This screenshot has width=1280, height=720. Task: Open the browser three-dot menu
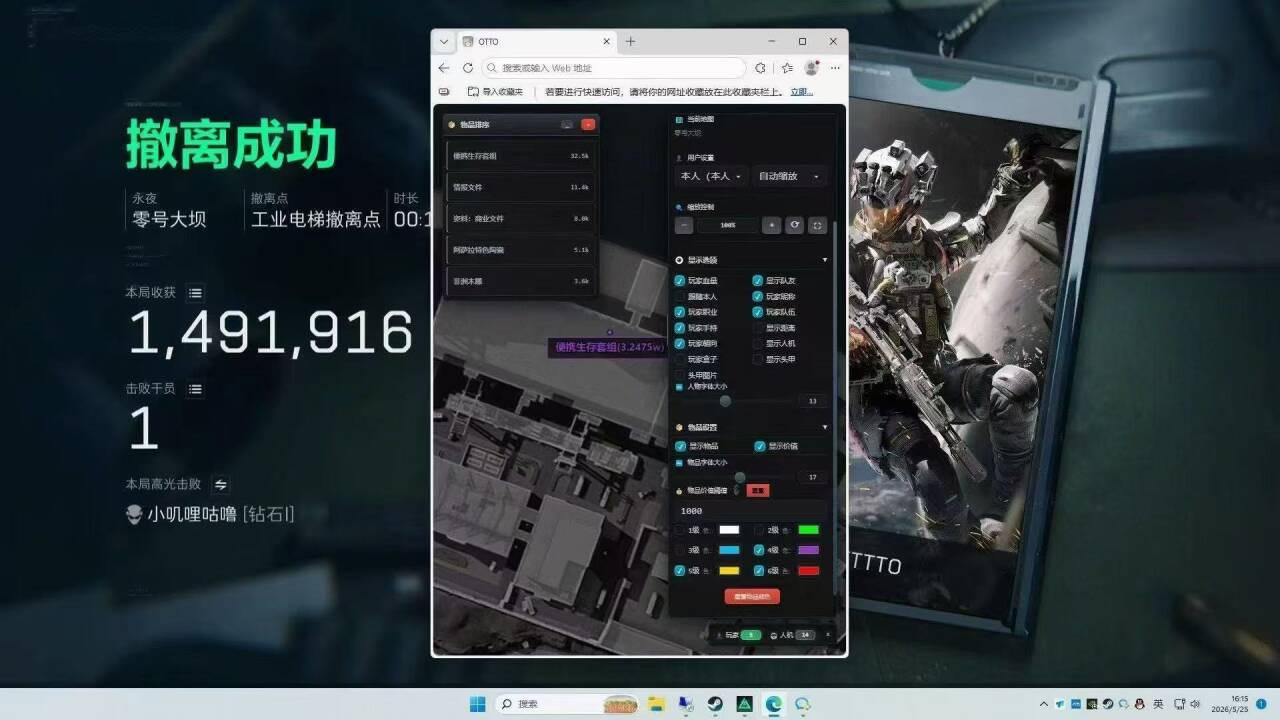[x=835, y=68]
